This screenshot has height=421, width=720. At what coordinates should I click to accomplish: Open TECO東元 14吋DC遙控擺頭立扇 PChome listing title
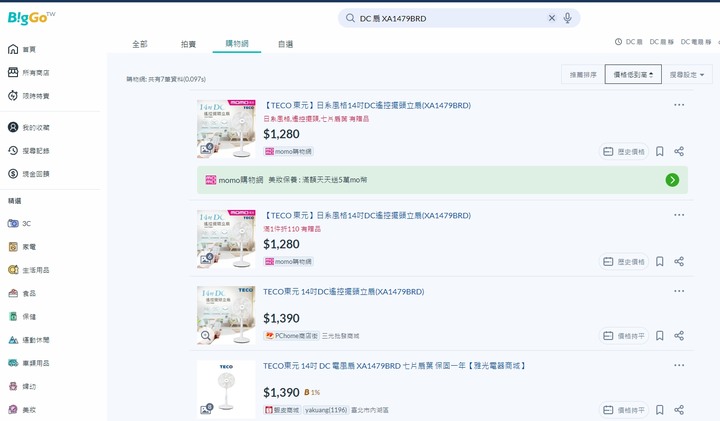[343, 292]
